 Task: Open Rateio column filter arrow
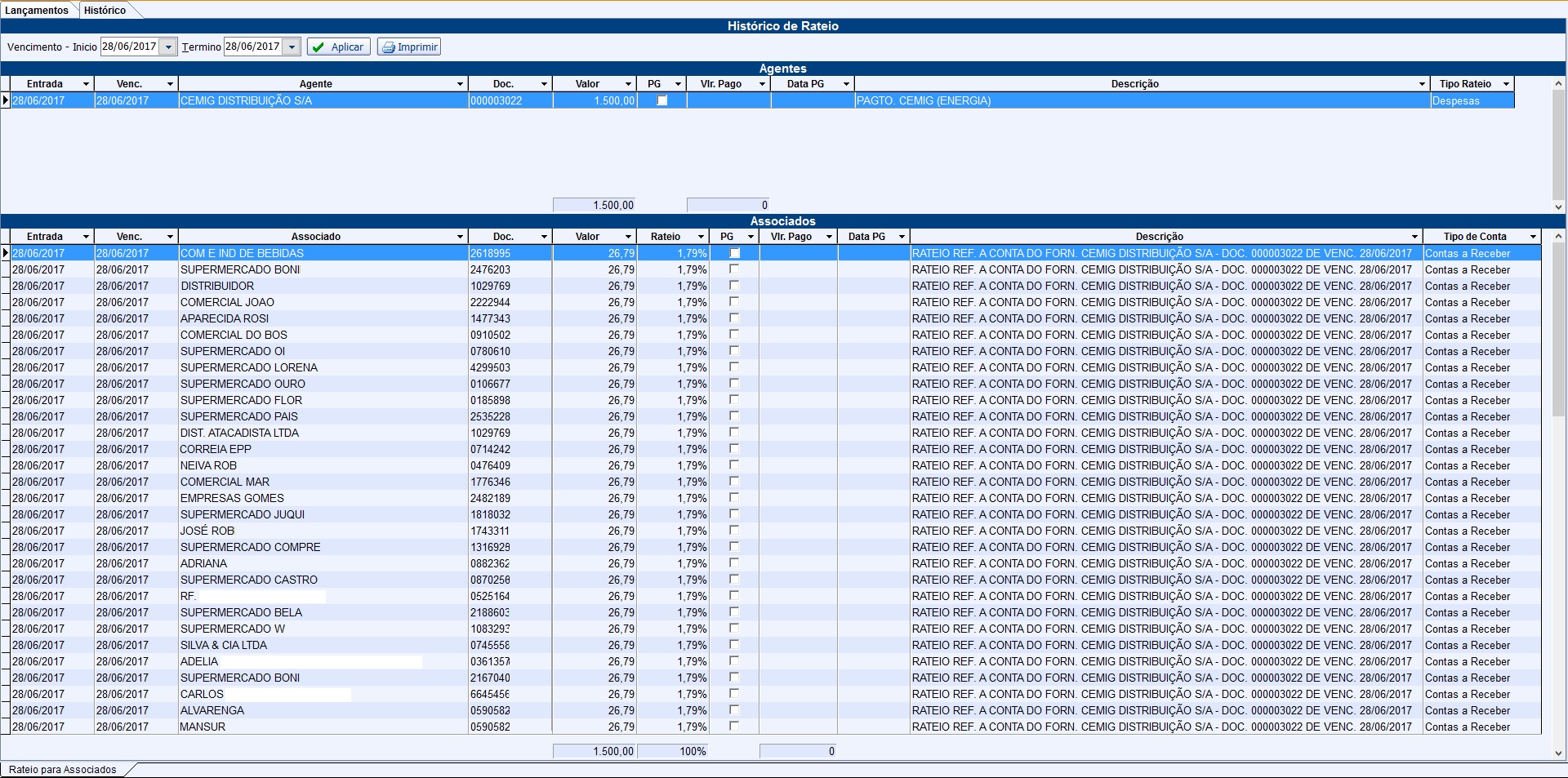pyautogui.click(x=701, y=237)
